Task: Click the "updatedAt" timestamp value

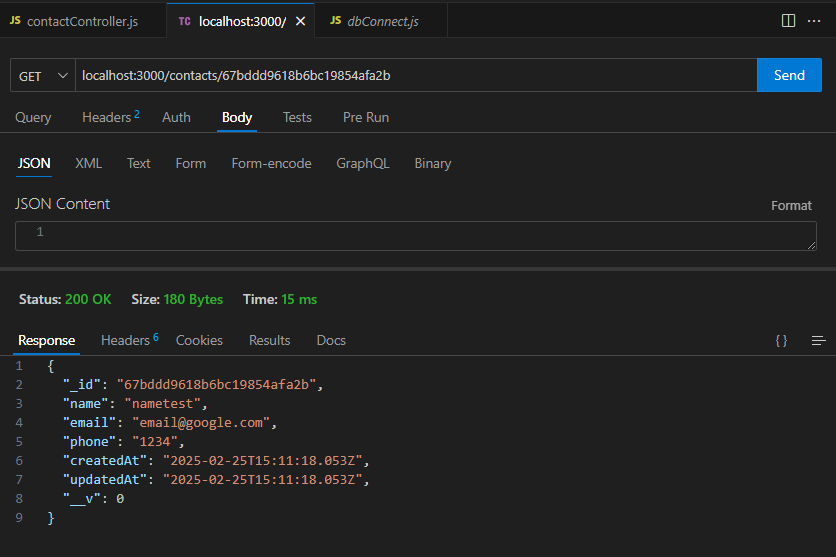Action: coord(263,480)
